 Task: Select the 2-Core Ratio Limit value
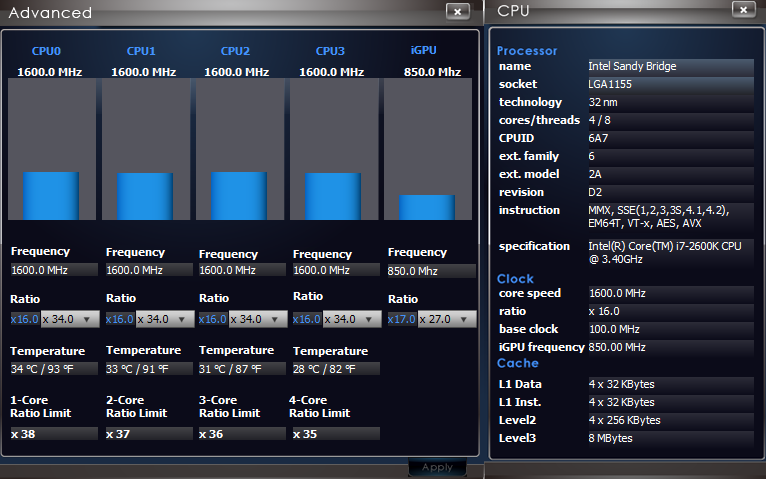(x=149, y=434)
